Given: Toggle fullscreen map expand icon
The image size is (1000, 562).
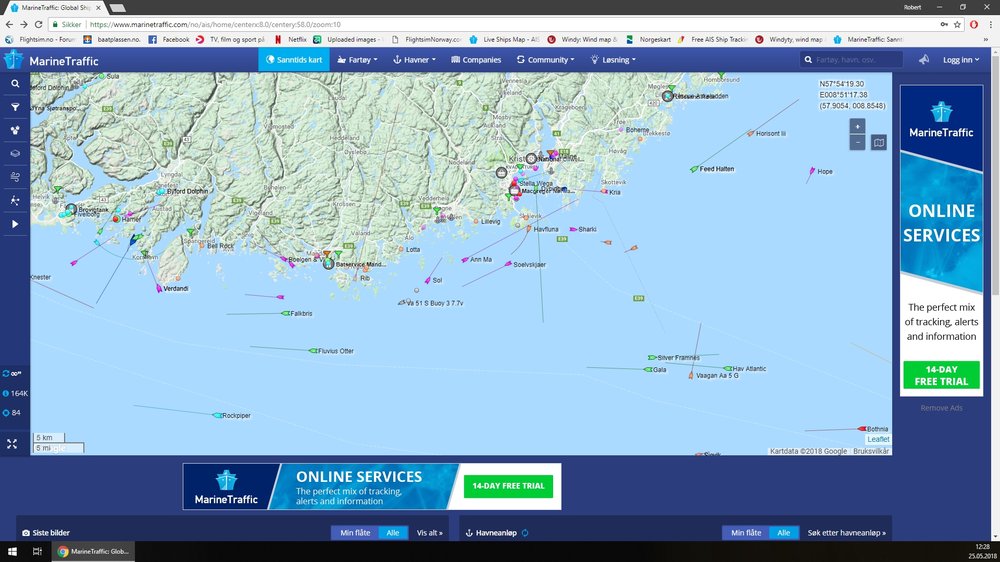Looking at the screenshot, I should (x=12, y=444).
